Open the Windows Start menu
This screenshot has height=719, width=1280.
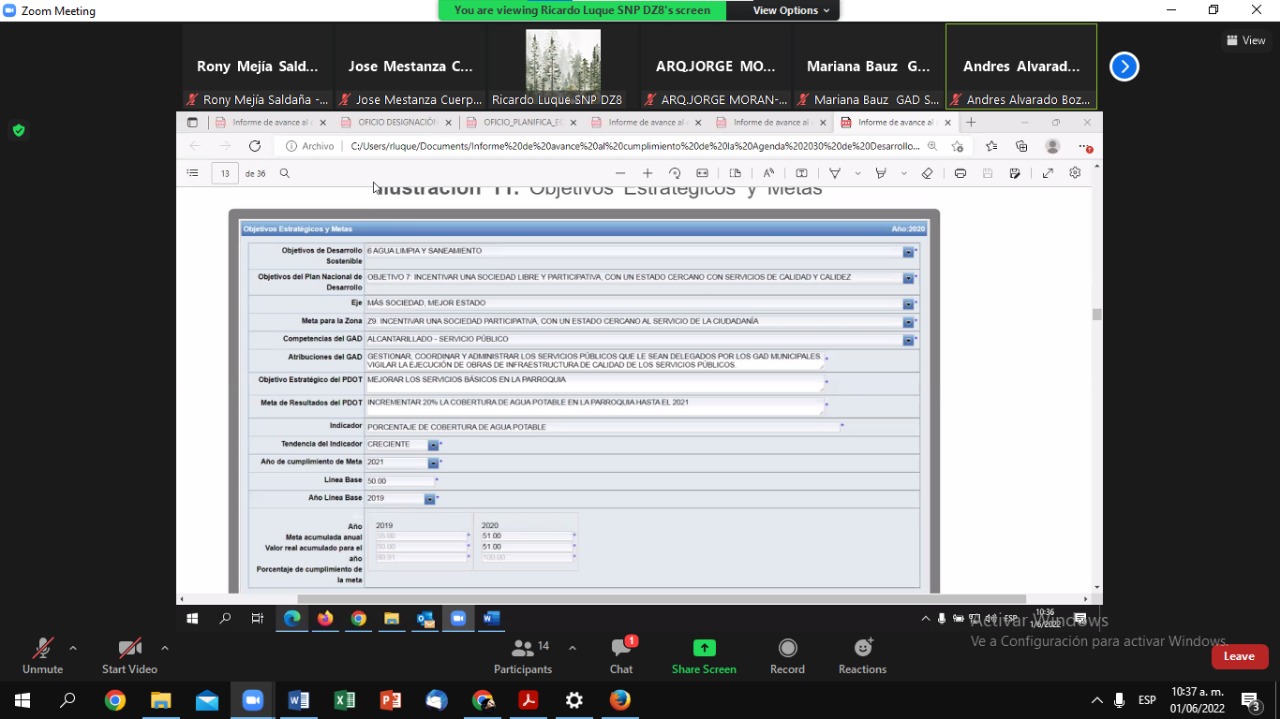pyautogui.click(x=22, y=700)
